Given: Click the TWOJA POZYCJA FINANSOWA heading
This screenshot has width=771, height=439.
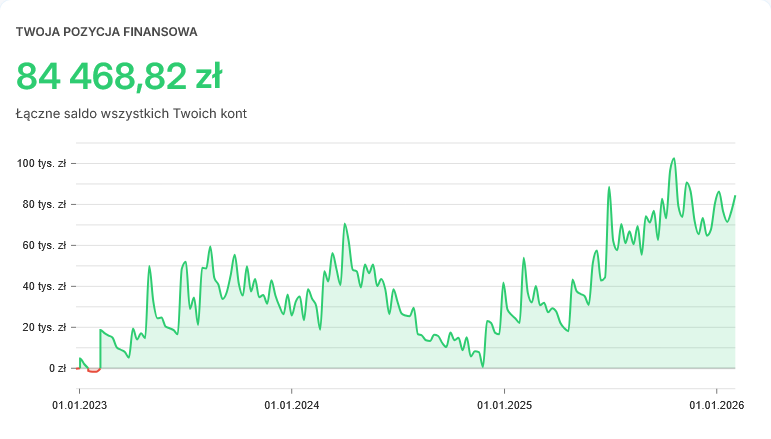Looking at the screenshot, I should point(106,32).
